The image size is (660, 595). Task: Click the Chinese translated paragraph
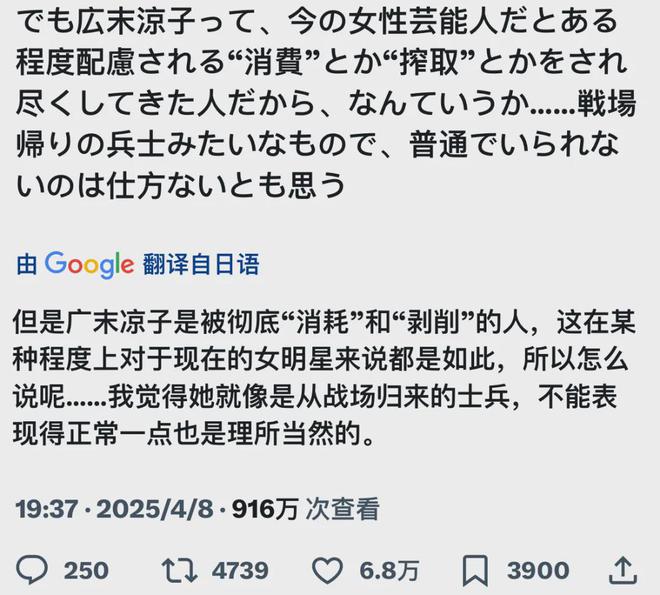324,378
